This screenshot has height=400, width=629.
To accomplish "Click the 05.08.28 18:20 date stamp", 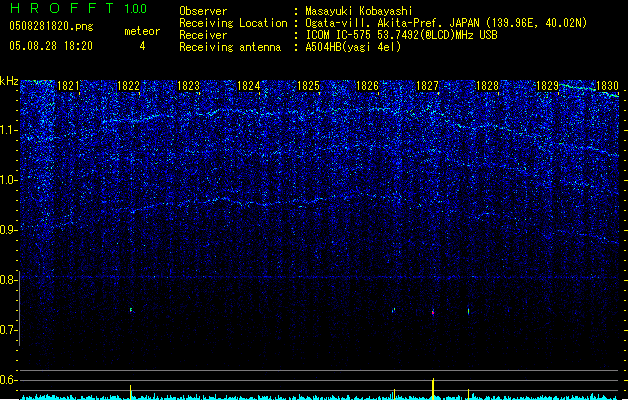I will pos(50,46).
